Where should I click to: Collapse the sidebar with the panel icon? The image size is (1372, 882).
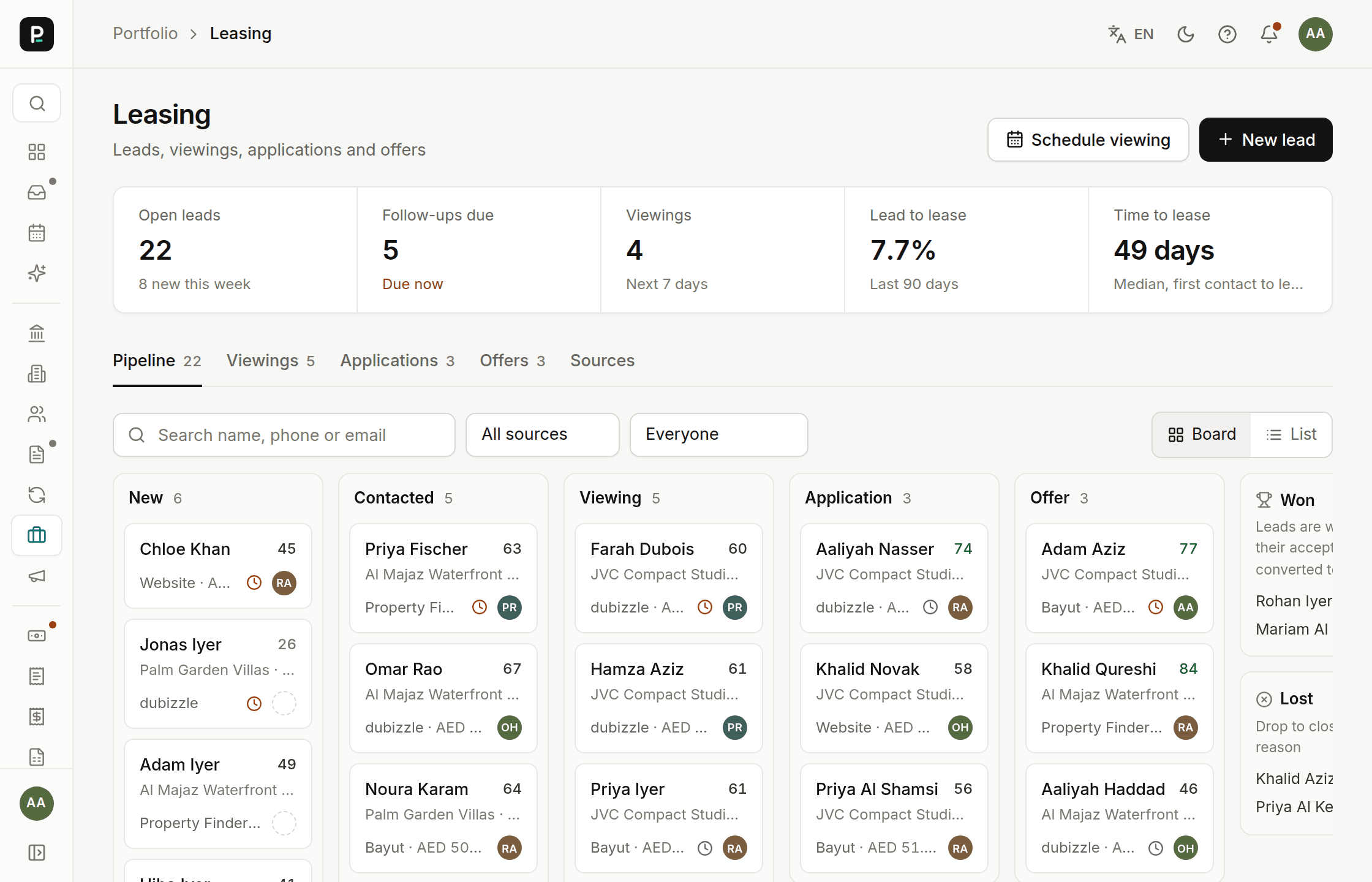click(37, 853)
